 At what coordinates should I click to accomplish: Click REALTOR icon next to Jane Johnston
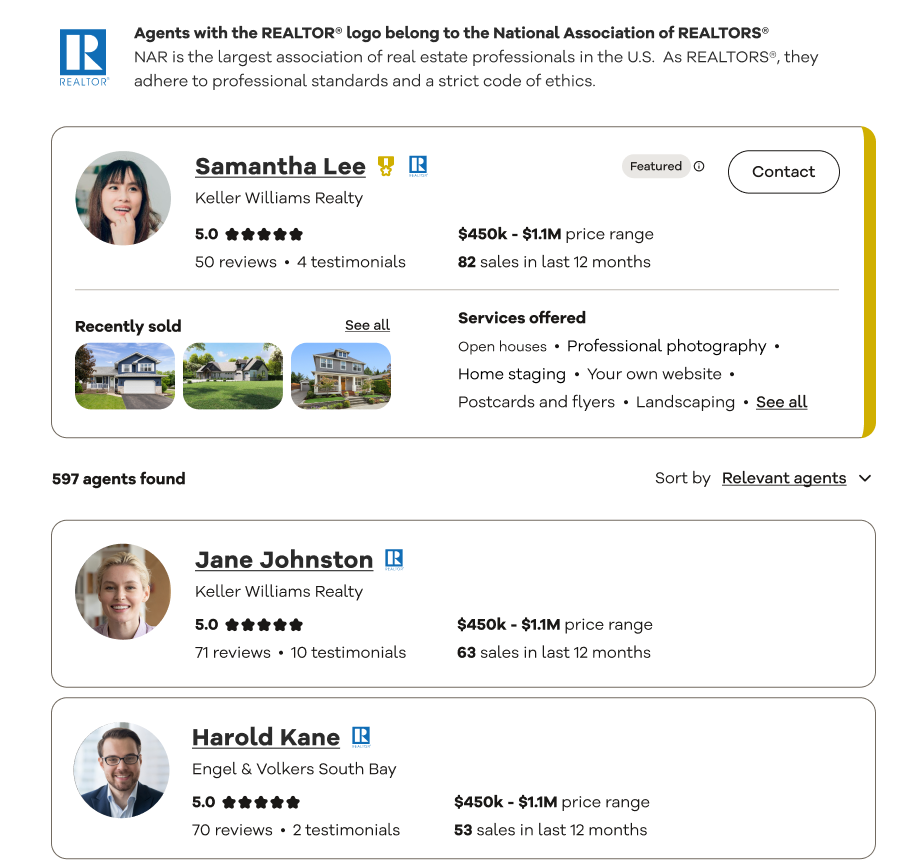[394, 559]
